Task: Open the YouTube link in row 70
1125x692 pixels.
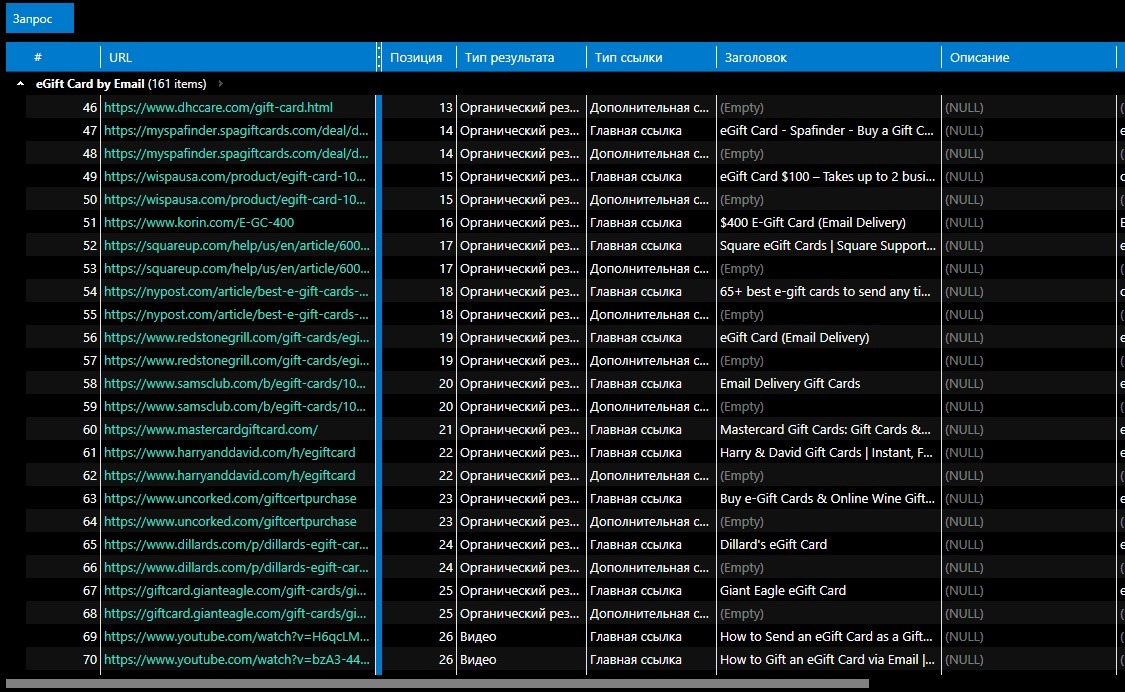Action: [x=237, y=659]
